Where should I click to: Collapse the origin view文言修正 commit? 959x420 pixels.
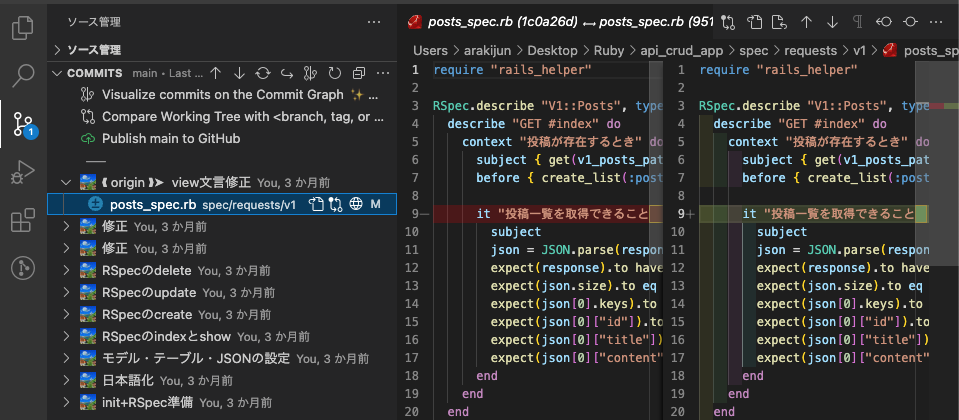[67, 182]
